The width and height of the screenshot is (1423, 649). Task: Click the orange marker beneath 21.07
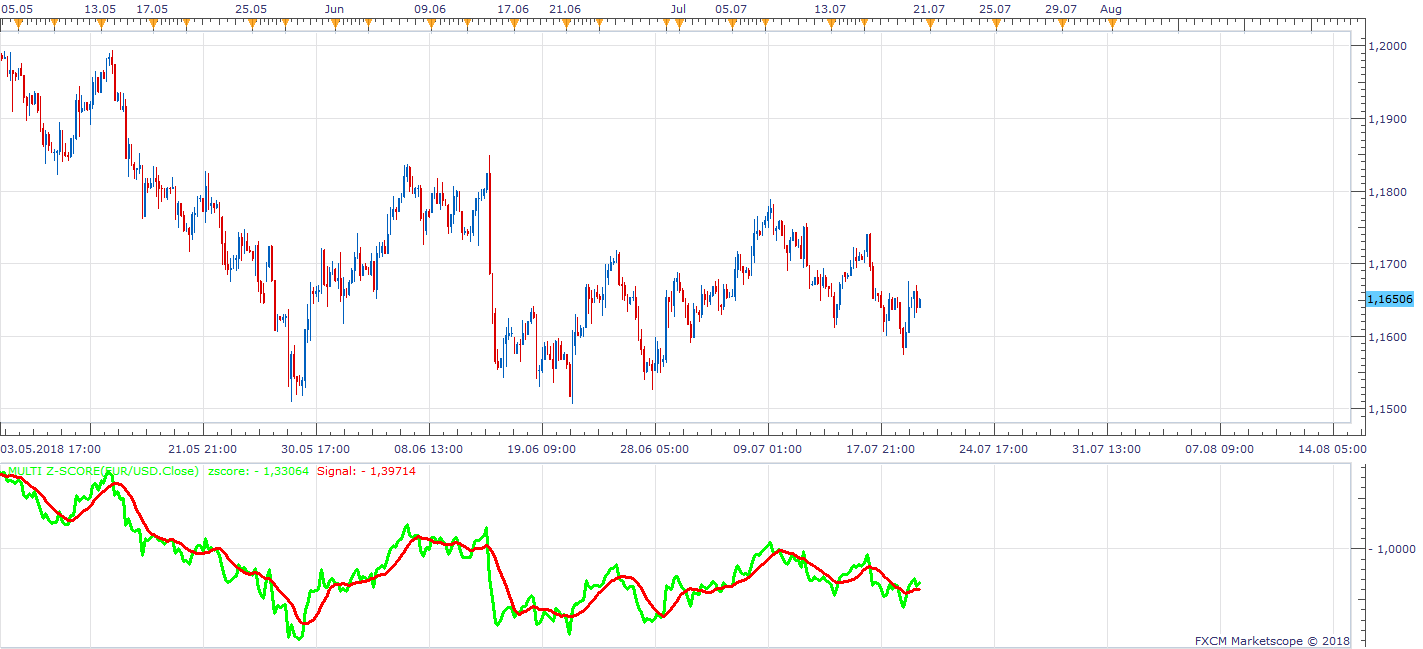[x=930, y=21]
